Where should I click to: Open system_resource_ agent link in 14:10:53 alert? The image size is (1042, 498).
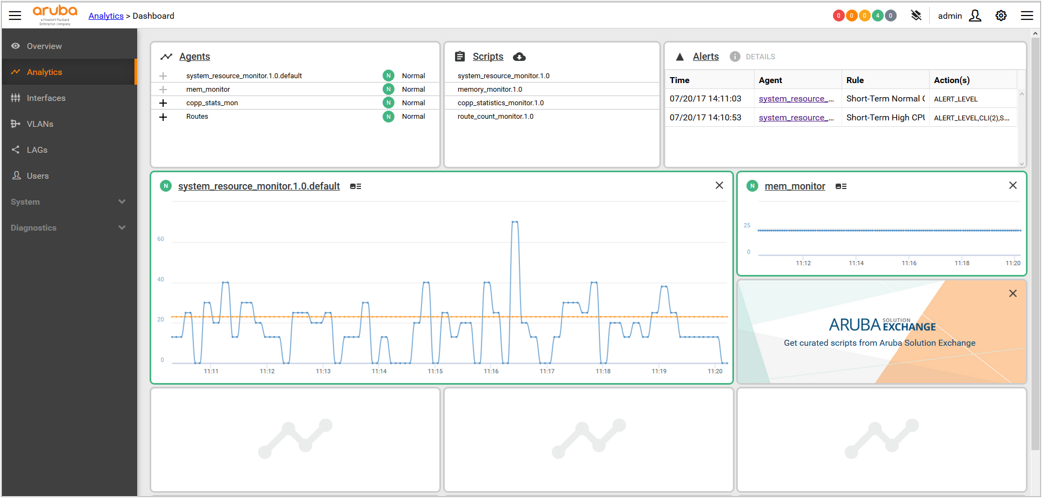(x=797, y=117)
